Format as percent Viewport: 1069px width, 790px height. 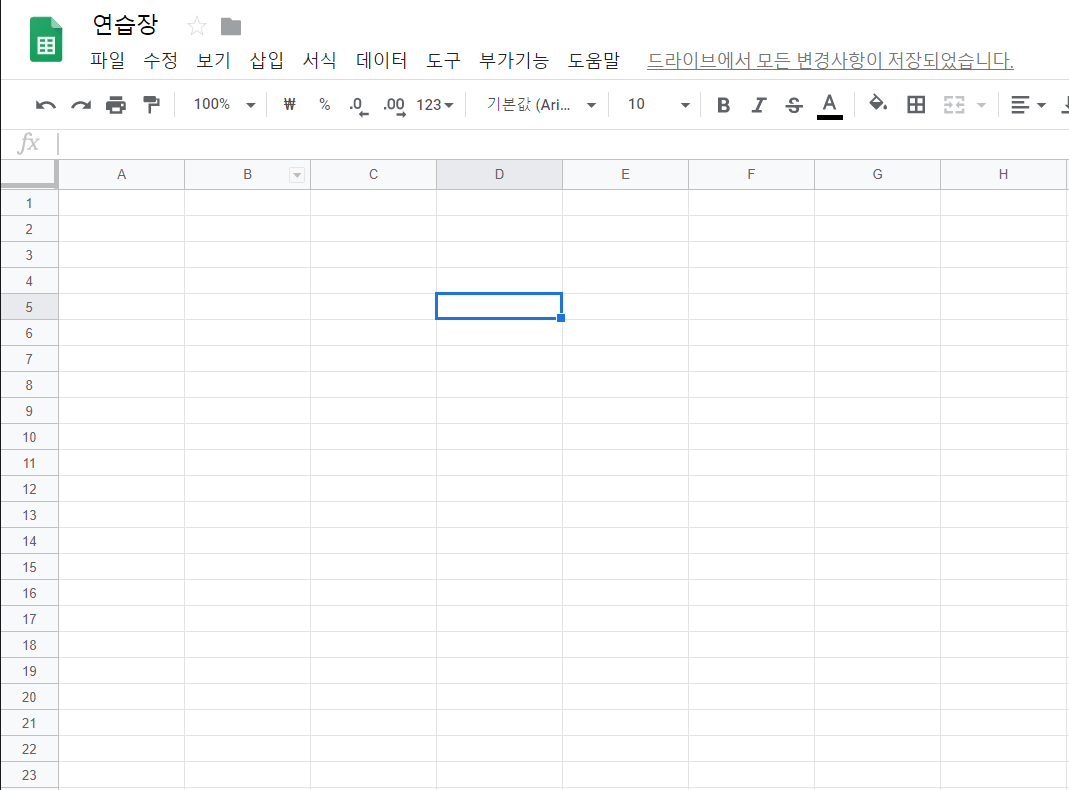(325, 105)
